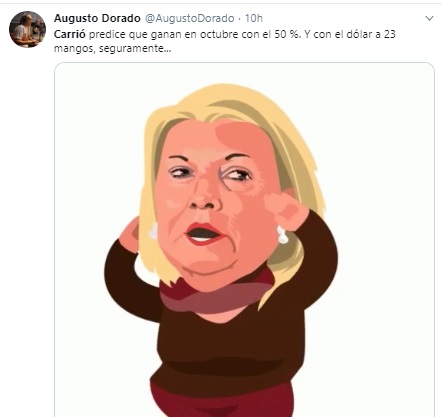442x417 pixels.
Task: Click the cartoon's raised fist
Action: click(286, 211)
